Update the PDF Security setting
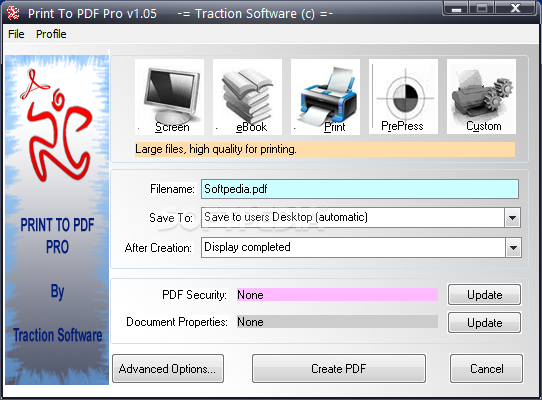Image resolution: width=542 pixels, height=400 pixels. (484, 295)
